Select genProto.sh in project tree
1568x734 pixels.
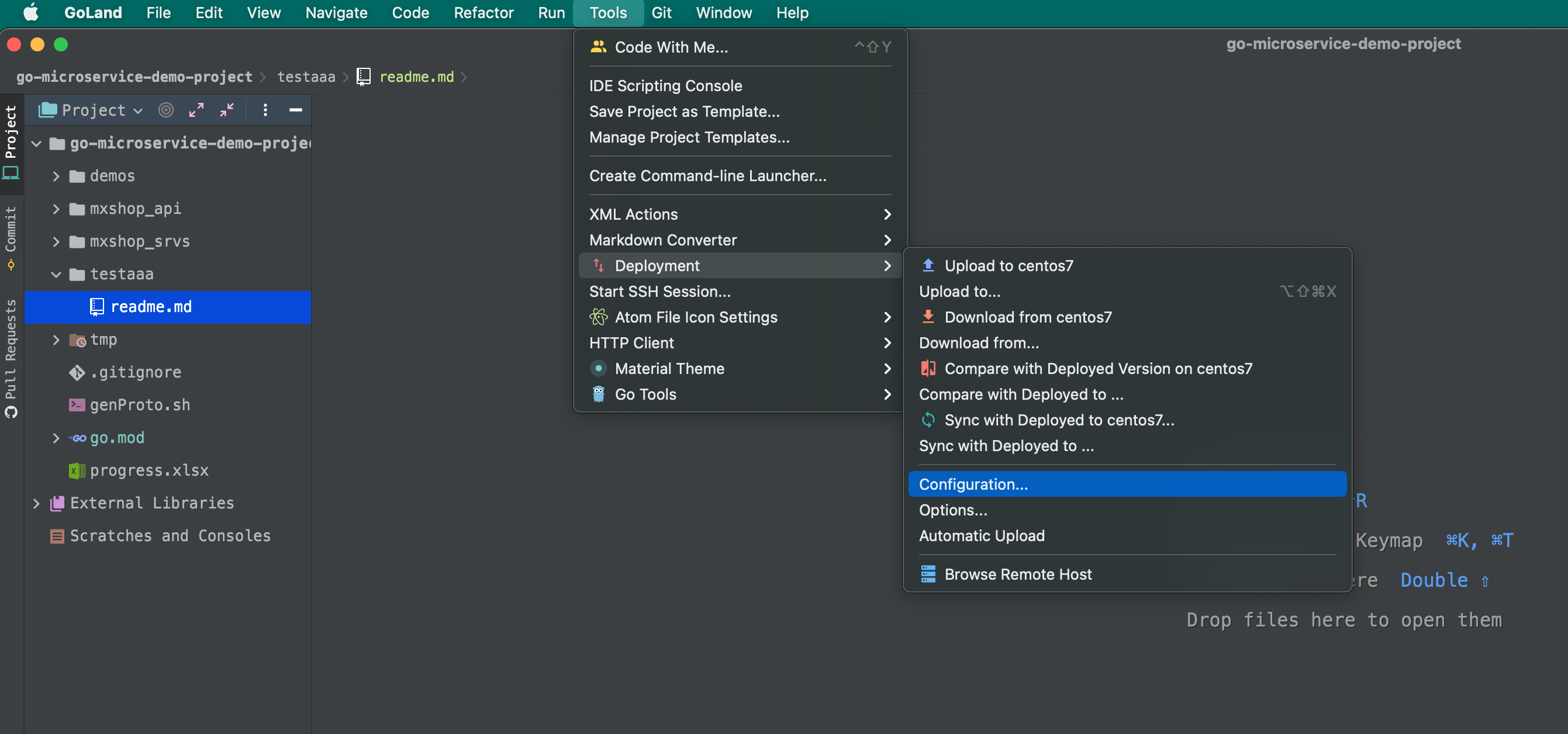(x=168, y=405)
